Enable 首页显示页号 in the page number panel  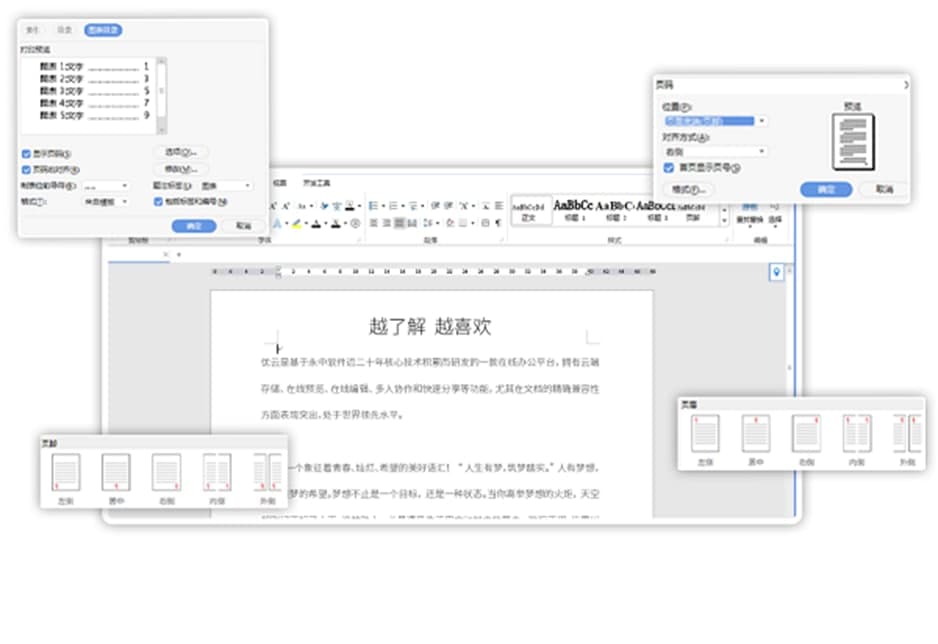pyautogui.click(x=669, y=168)
